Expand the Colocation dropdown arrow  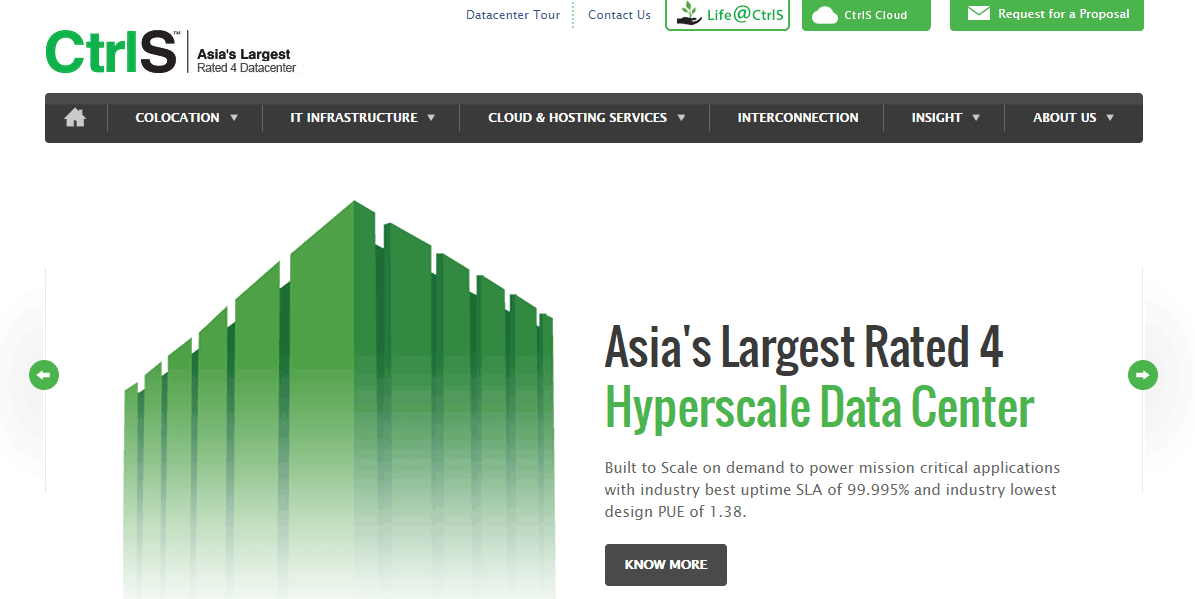click(x=234, y=117)
